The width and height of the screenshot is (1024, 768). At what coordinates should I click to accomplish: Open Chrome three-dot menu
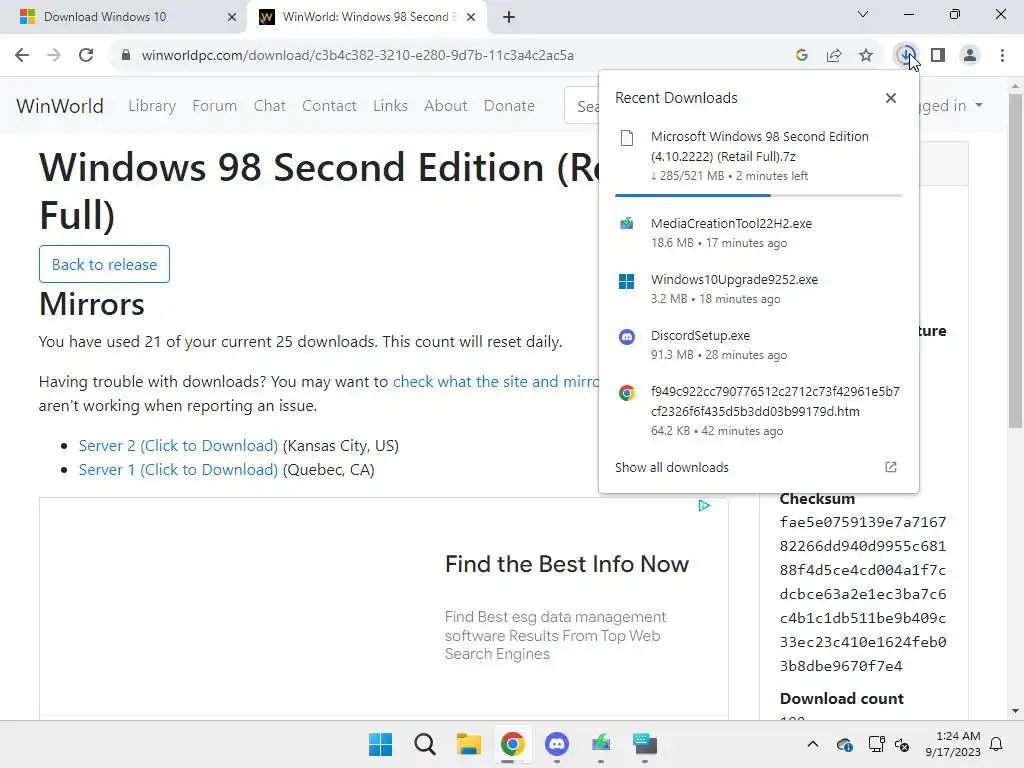pos(1002,55)
